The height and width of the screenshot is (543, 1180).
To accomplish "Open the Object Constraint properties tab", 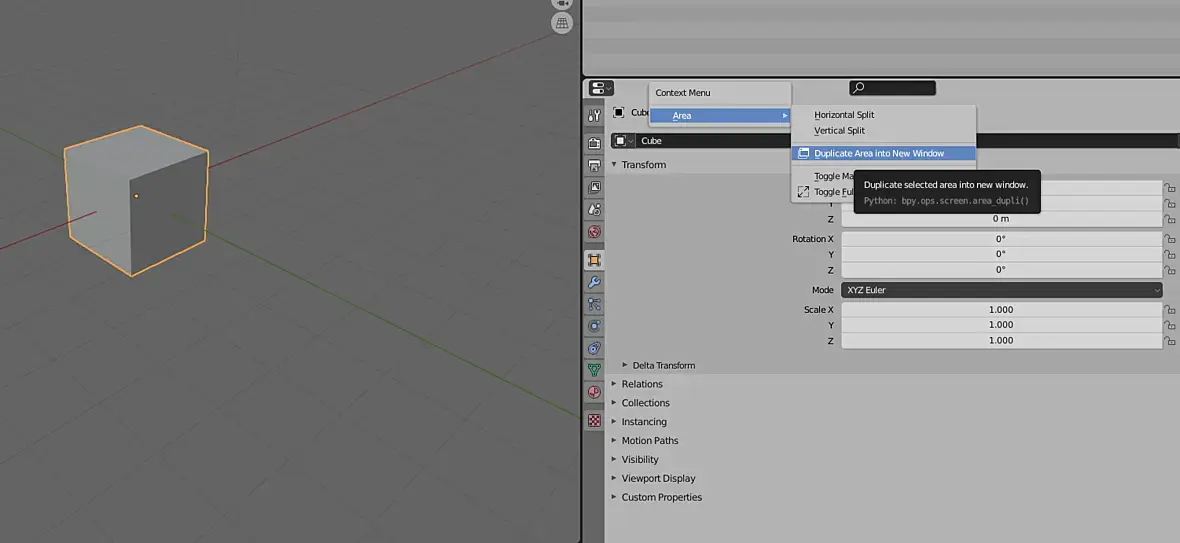I will 594,348.
